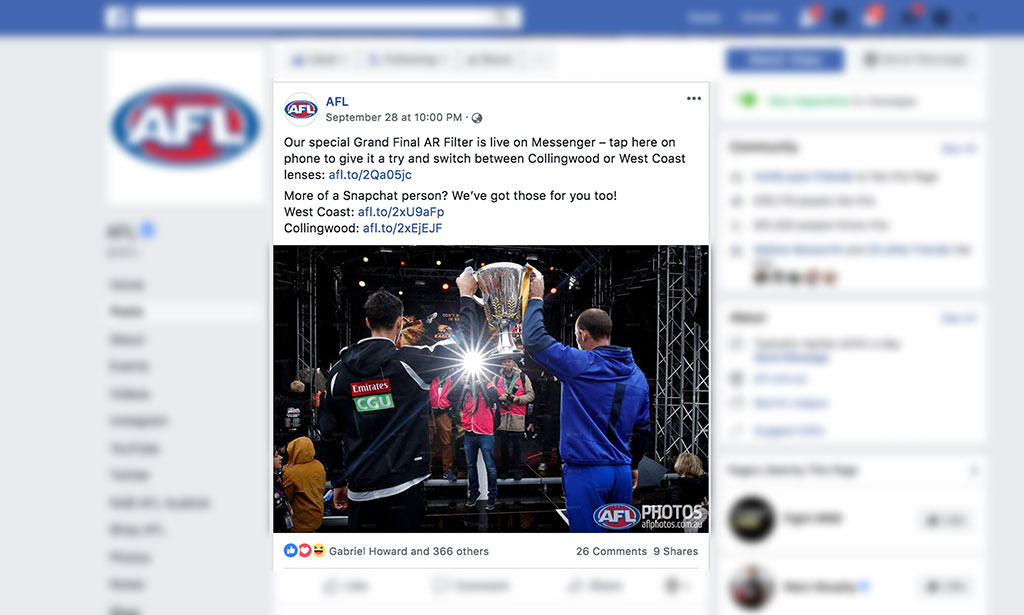This screenshot has height=615, width=1024.
Task: Show Gabriel Howard and 366 others reactions
Action: tap(409, 551)
